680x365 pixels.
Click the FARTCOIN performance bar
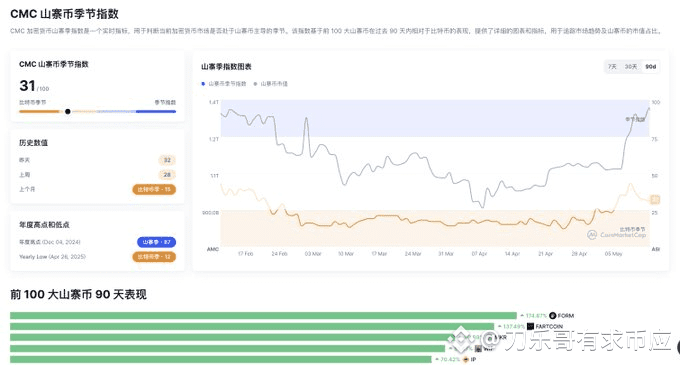coord(252,326)
